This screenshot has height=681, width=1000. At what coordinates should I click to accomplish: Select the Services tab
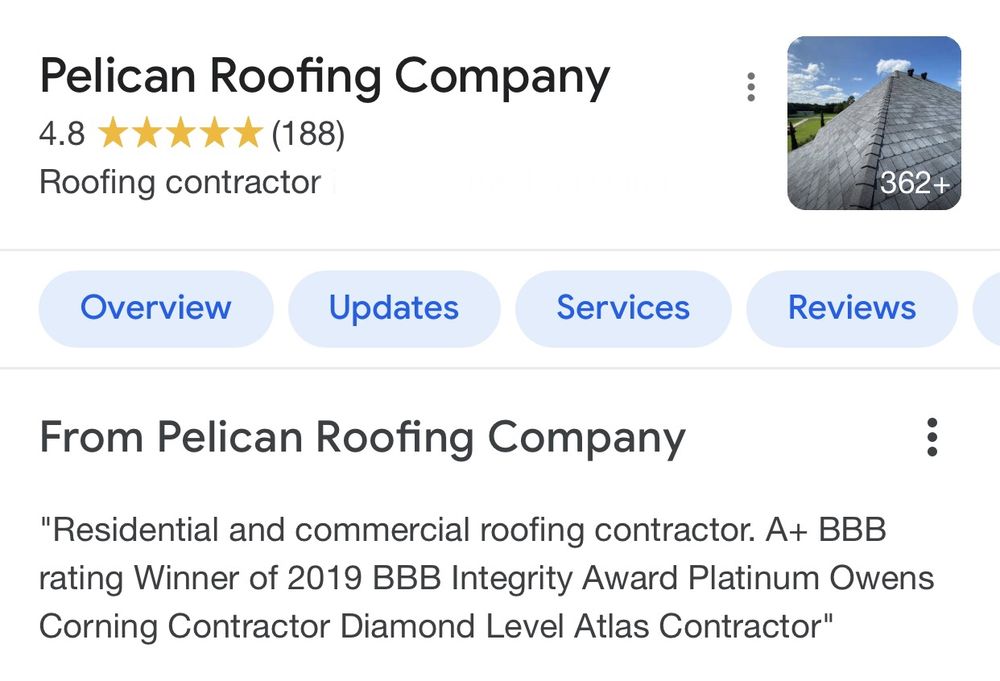pyautogui.click(x=623, y=308)
